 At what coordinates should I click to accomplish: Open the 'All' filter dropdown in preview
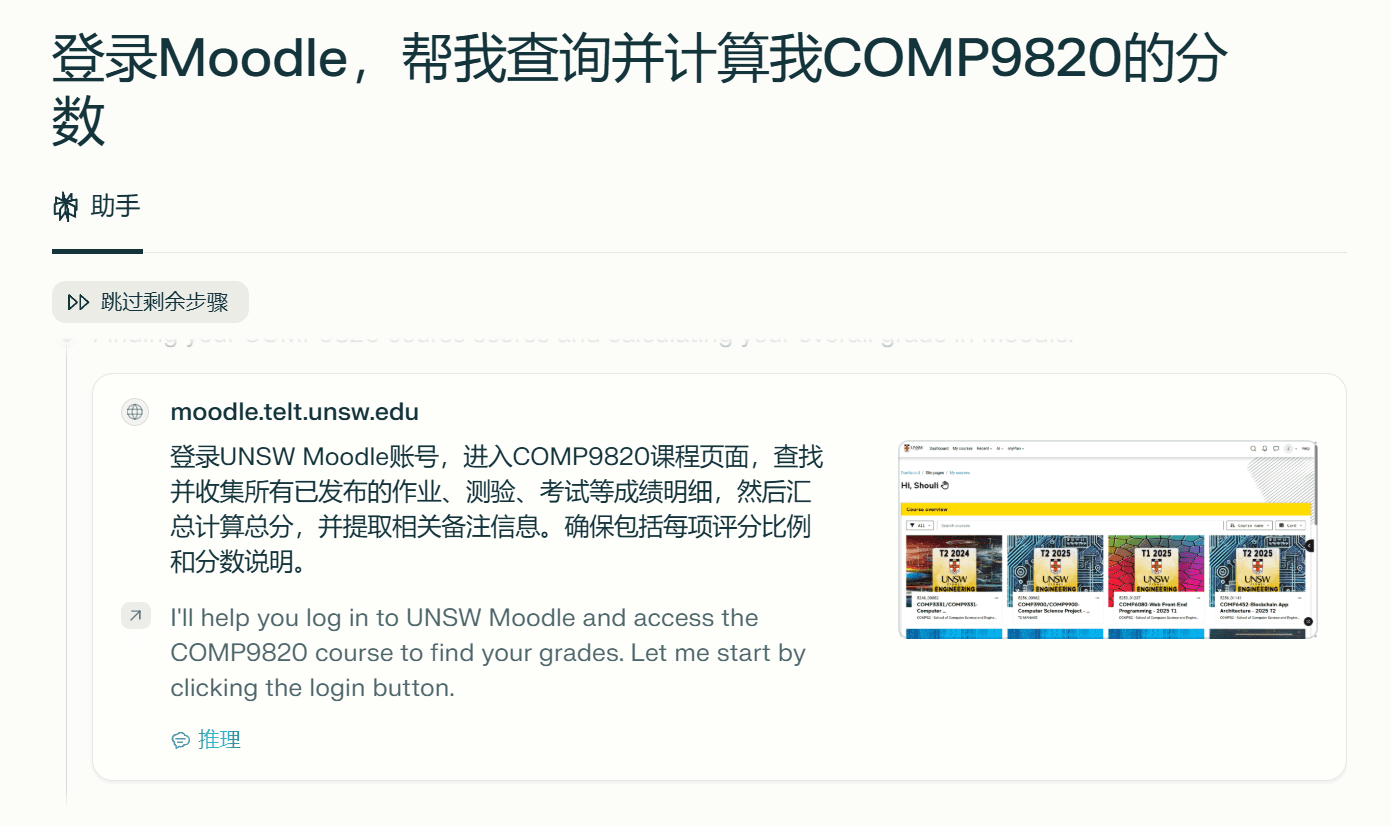[x=920, y=525]
